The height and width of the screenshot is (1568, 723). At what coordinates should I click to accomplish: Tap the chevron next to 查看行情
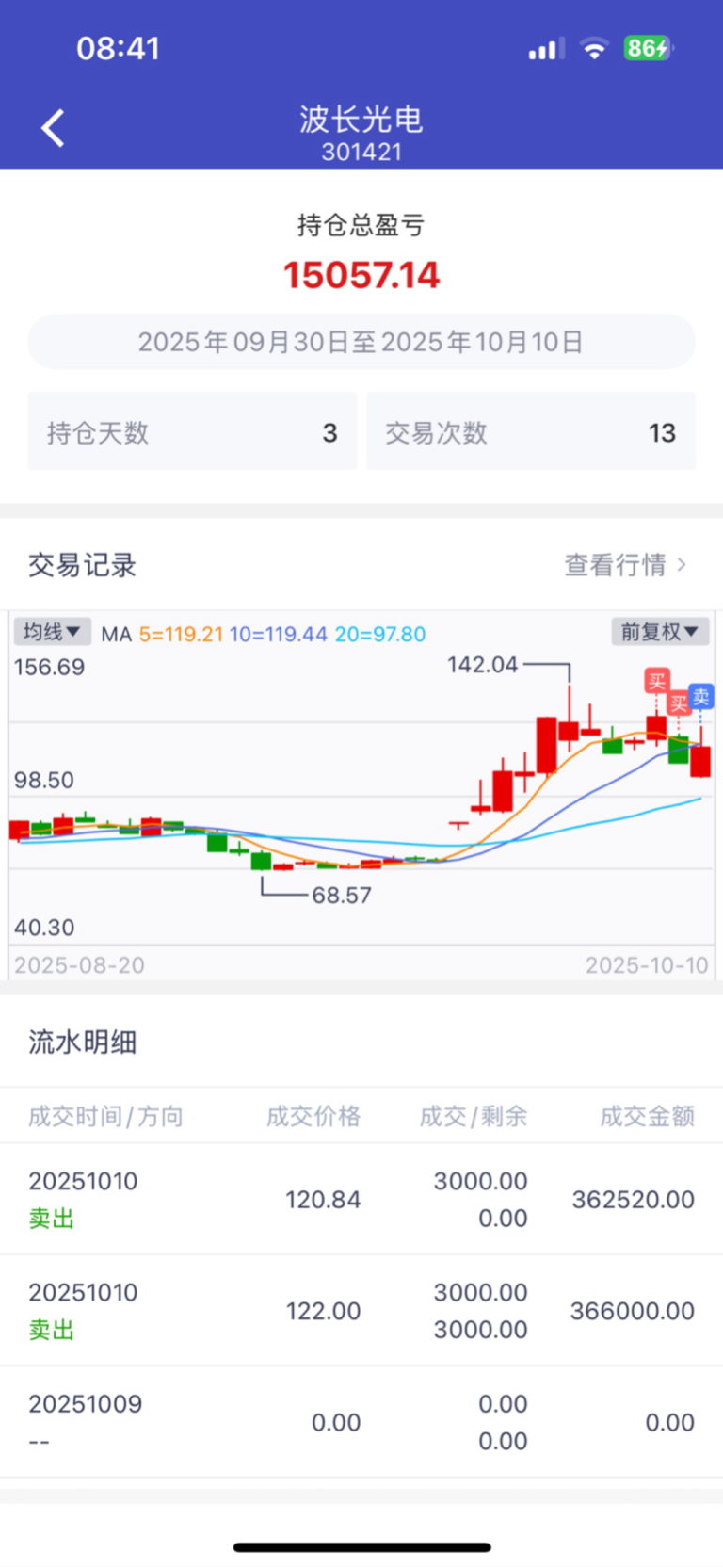683,565
